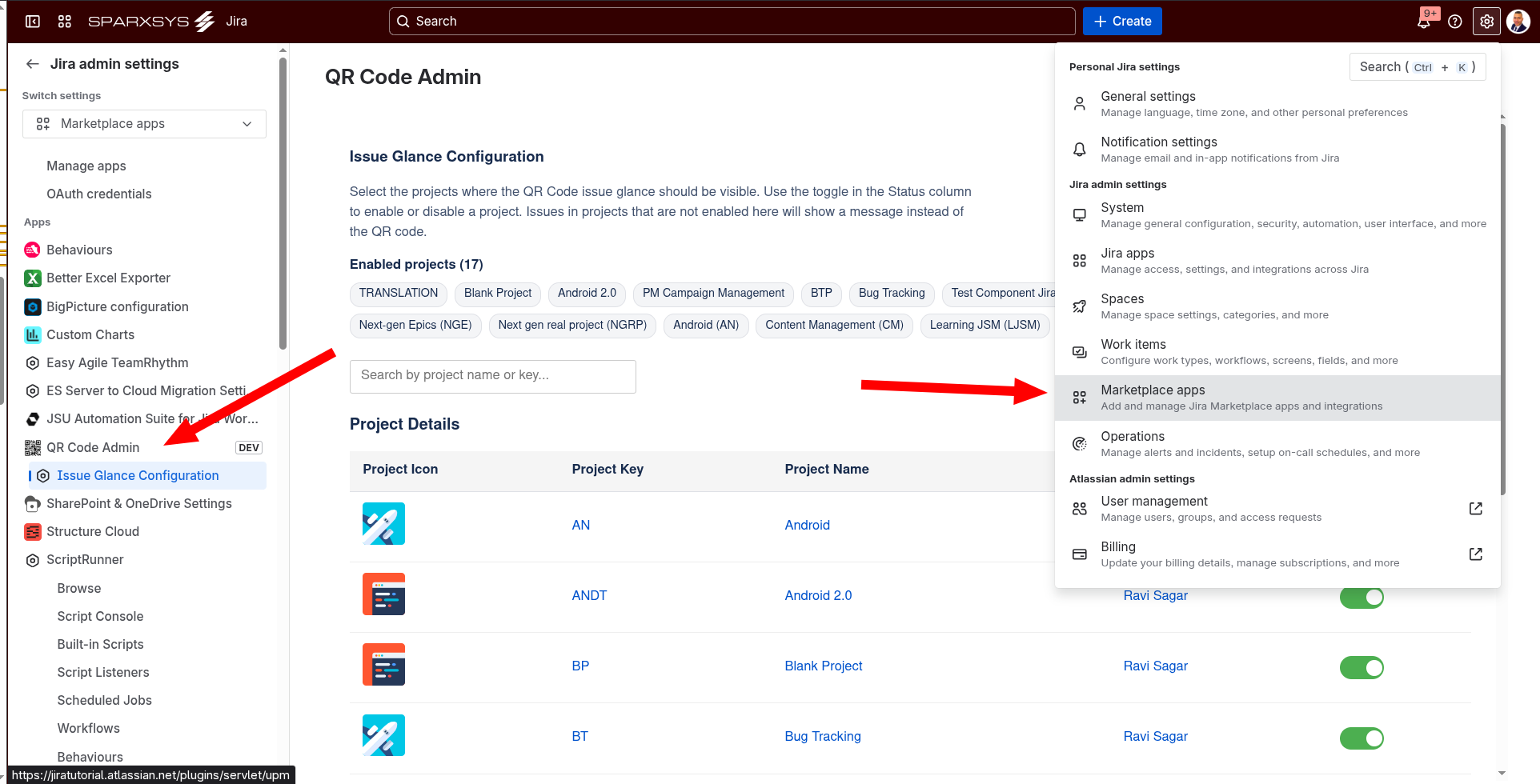Click the Easy Agile TeamRhythm icon

[33, 362]
